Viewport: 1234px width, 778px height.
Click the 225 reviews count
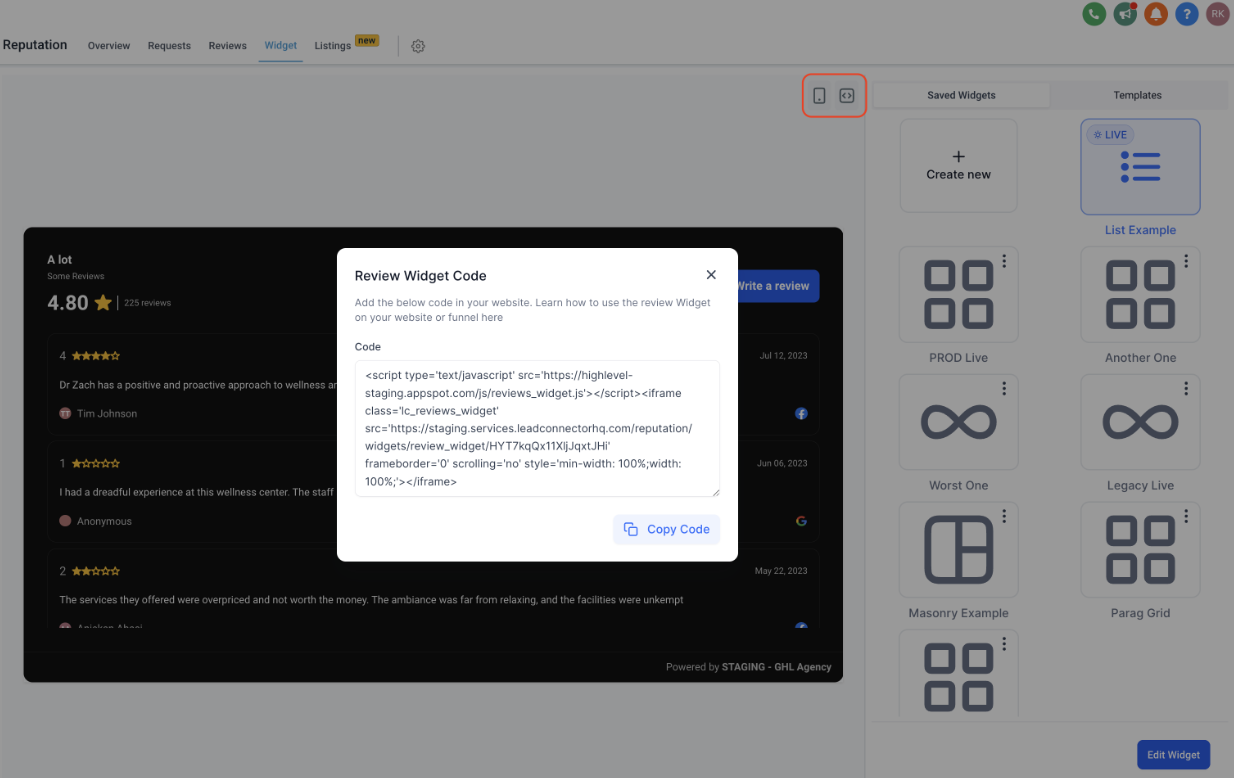(x=147, y=303)
